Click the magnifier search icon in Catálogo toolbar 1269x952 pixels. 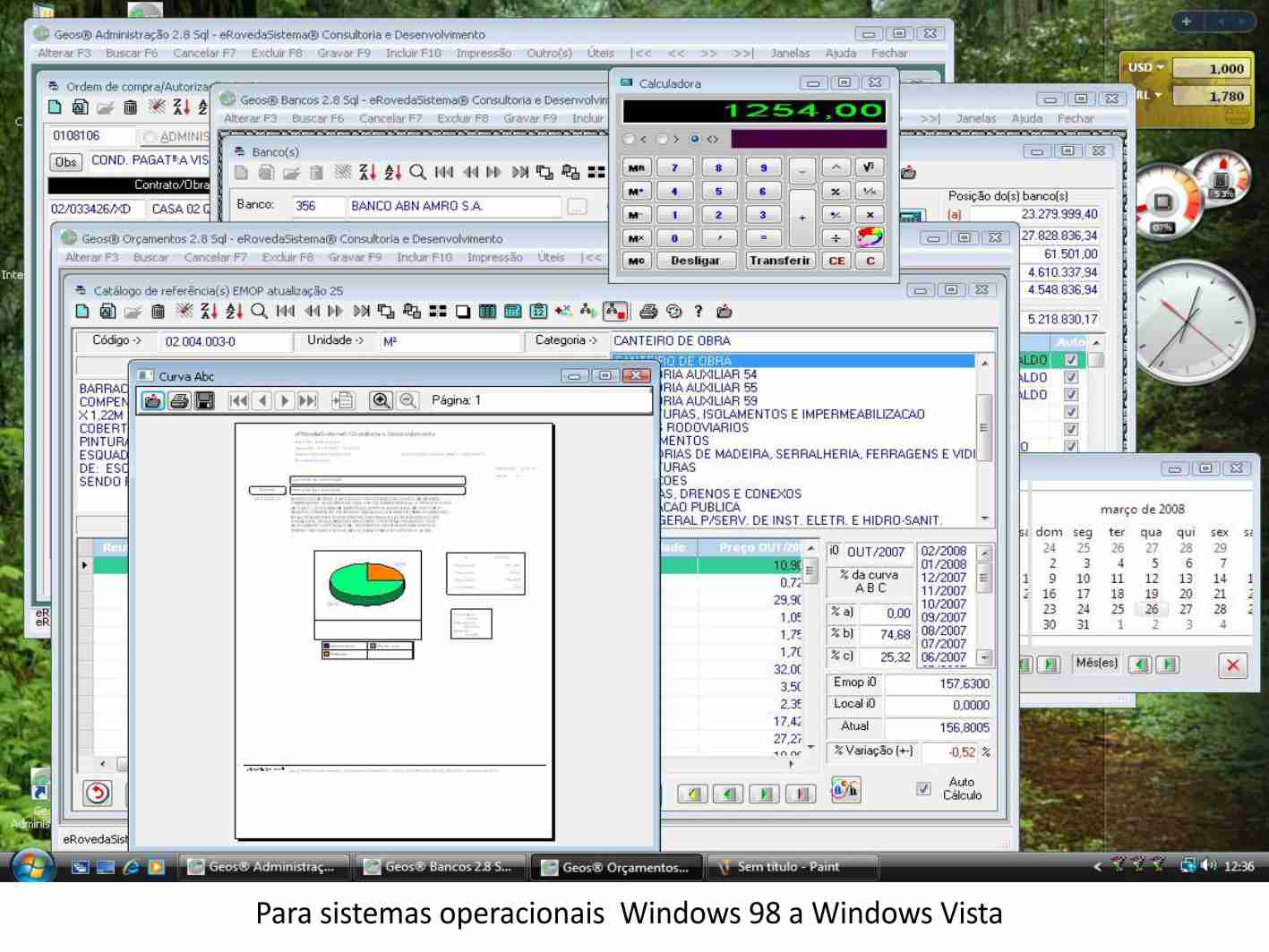click(x=260, y=312)
